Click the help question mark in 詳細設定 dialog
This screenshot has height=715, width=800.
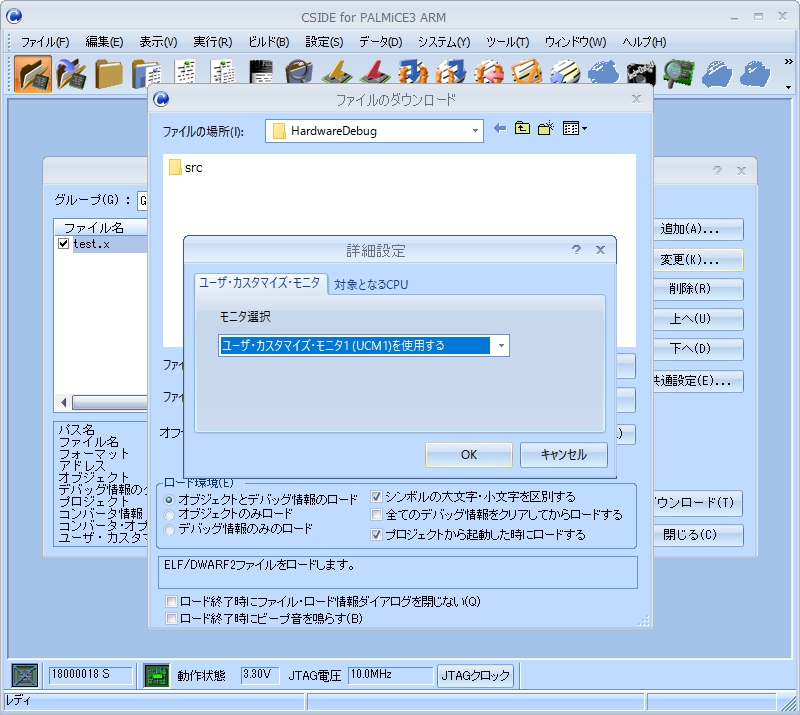click(576, 250)
